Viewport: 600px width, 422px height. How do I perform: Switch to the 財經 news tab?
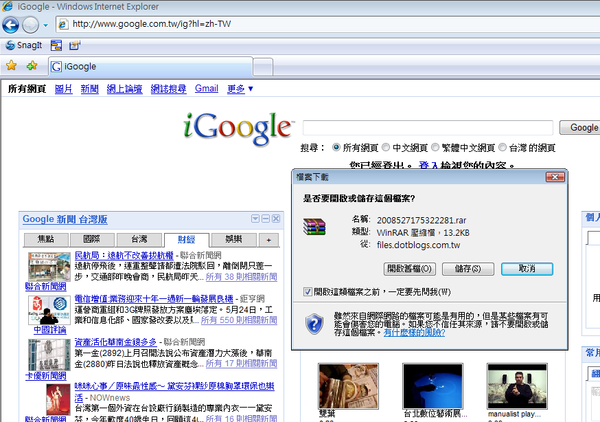[x=187, y=240]
